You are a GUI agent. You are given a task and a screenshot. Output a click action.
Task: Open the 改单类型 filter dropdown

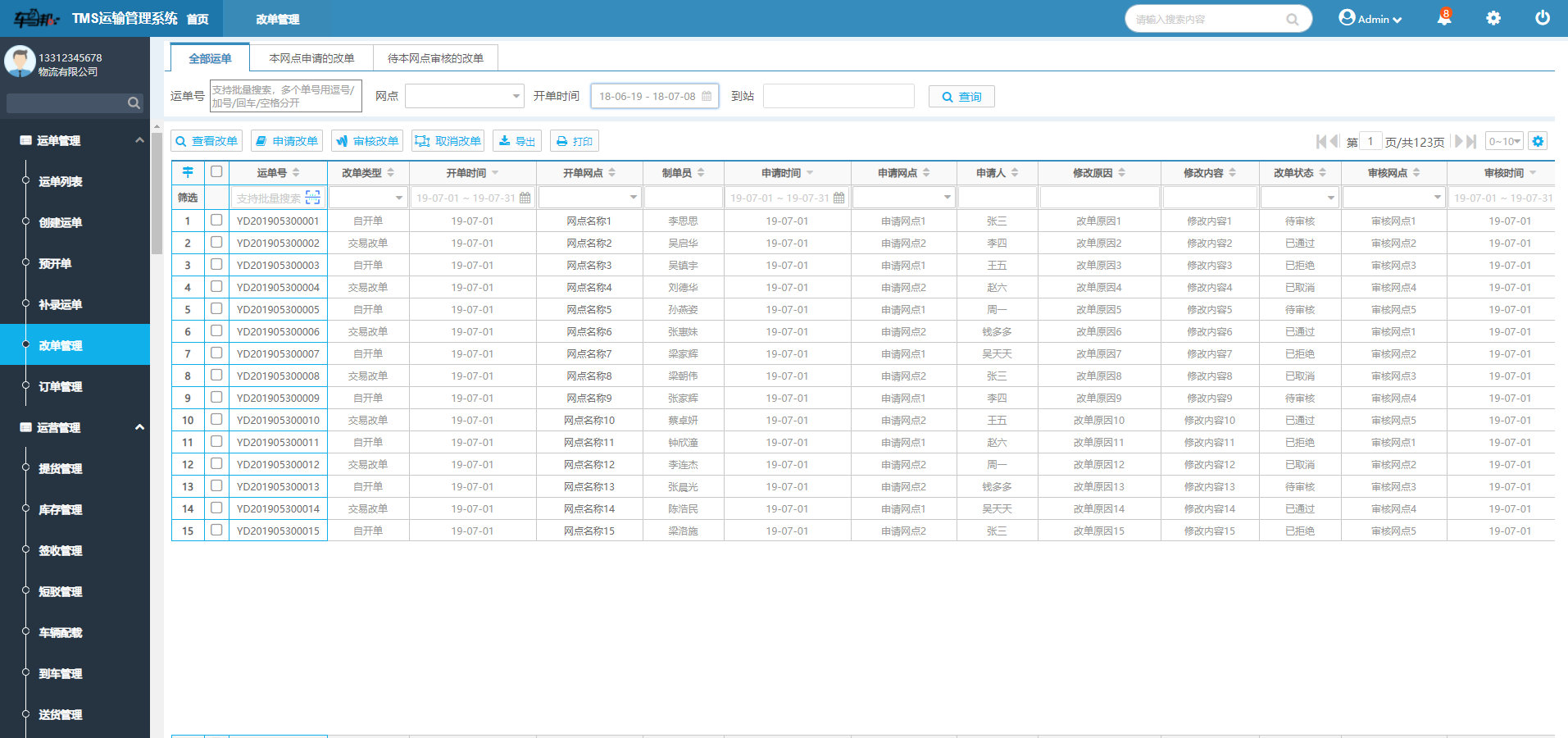(x=367, y=198)
